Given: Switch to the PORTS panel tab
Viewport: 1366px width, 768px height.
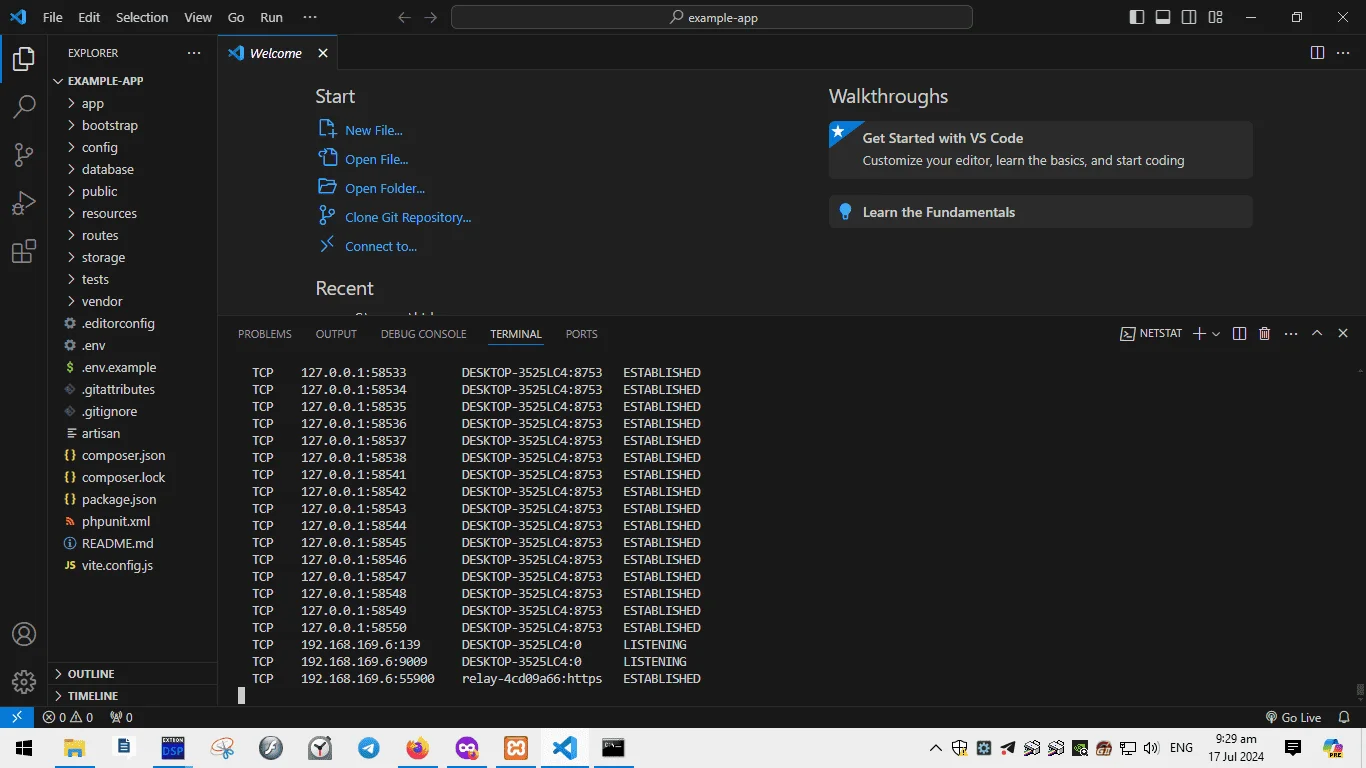Looking at the screenshot, I should point(581,334).
